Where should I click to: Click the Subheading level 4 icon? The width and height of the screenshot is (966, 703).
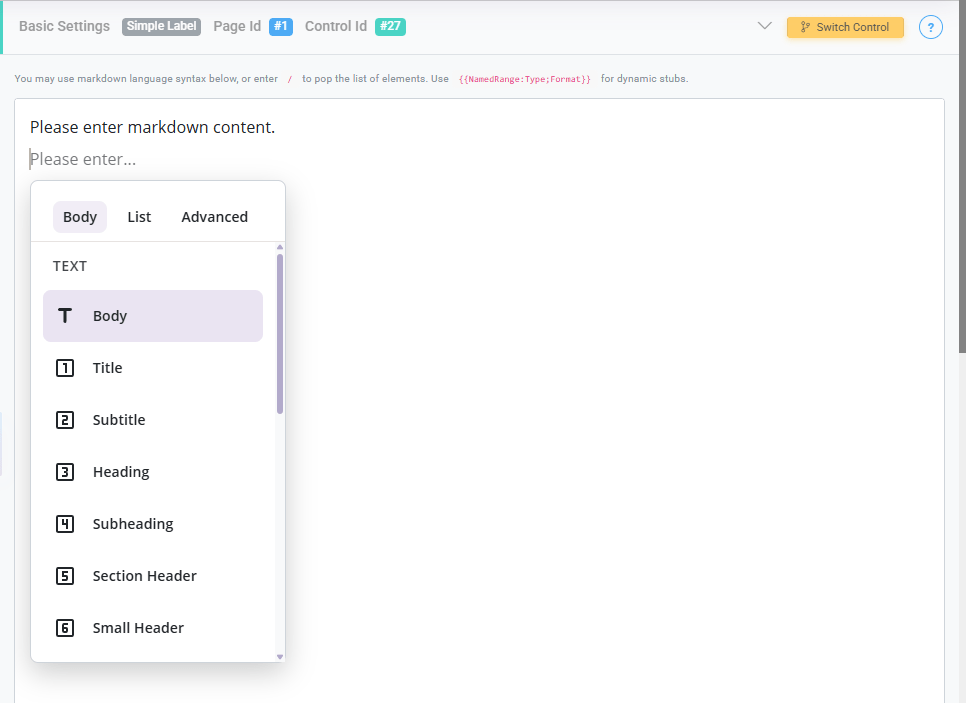[x=65, y=524]
